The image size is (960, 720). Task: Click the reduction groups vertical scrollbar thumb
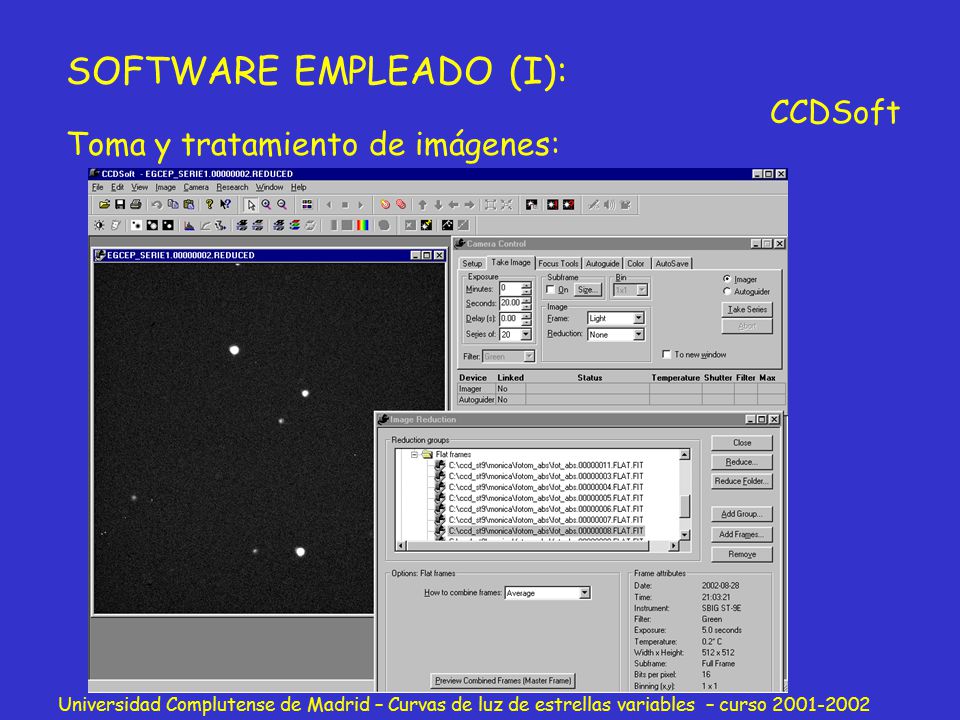tap(685, 506)
